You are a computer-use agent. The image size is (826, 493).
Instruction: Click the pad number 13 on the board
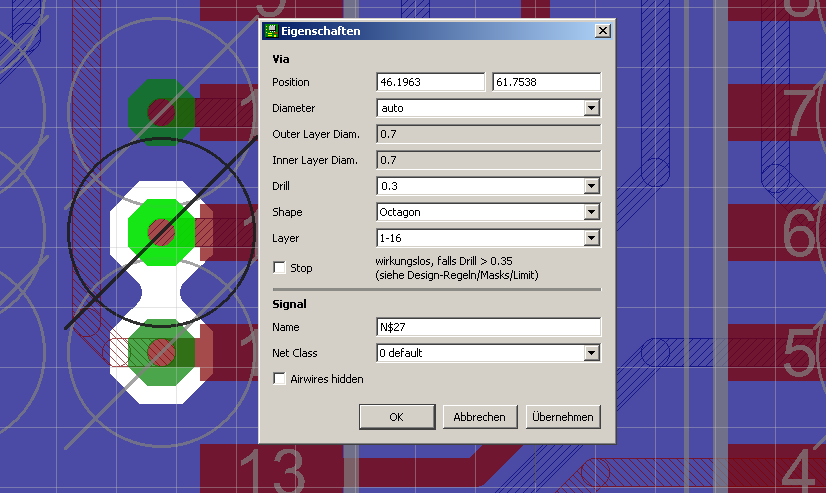point(272,470)
